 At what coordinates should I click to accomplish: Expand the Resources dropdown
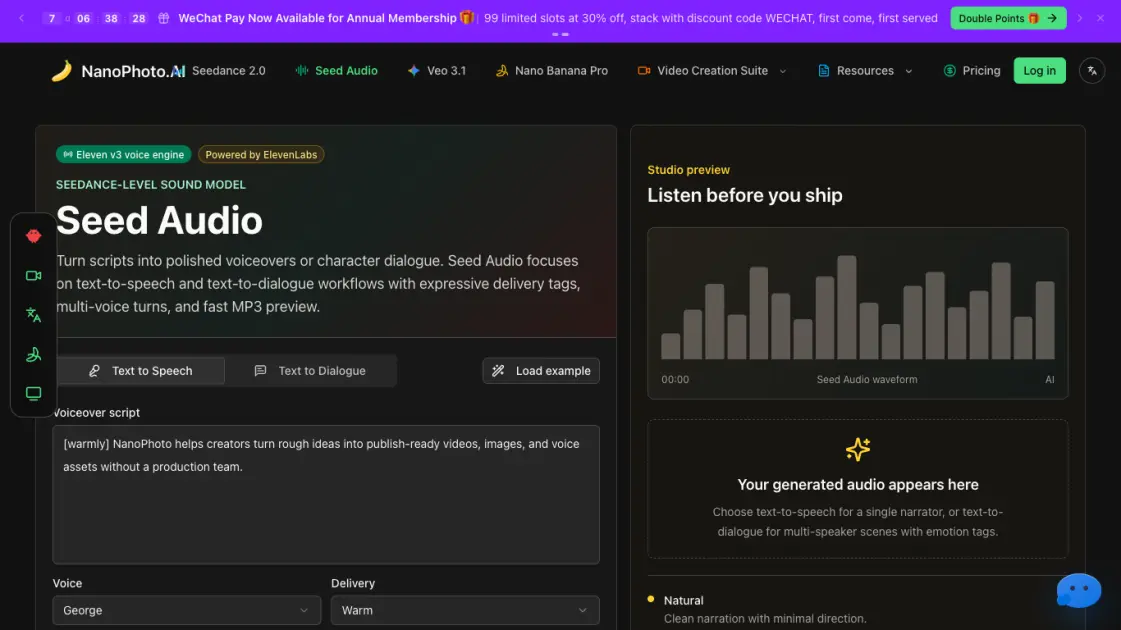point(865,71)
